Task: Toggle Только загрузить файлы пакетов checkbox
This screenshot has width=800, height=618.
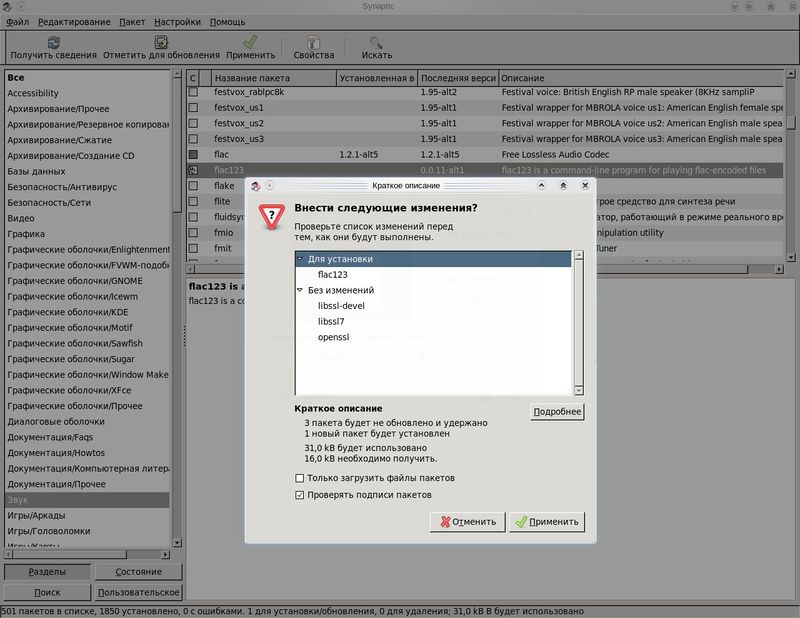Action: 299,478
